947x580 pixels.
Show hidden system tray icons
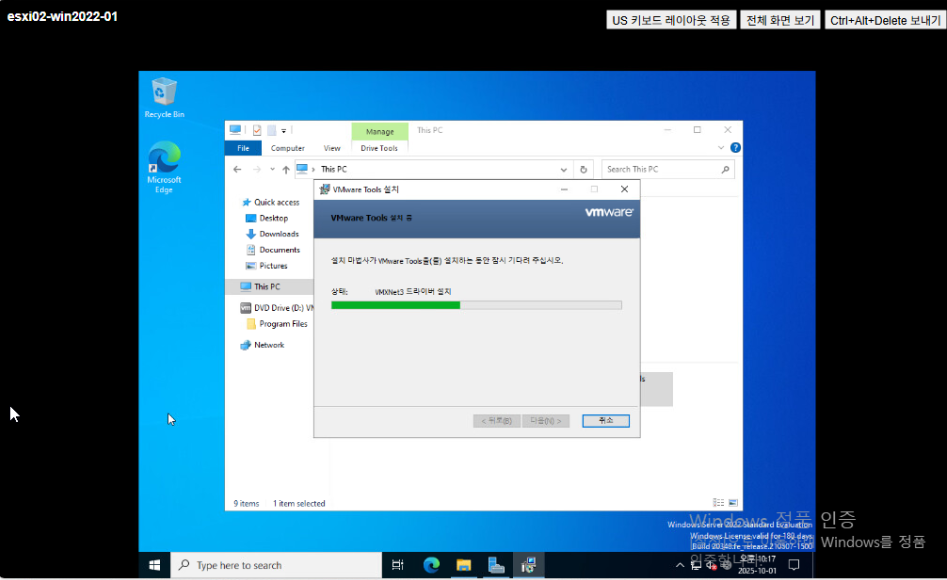click(680, 566)
